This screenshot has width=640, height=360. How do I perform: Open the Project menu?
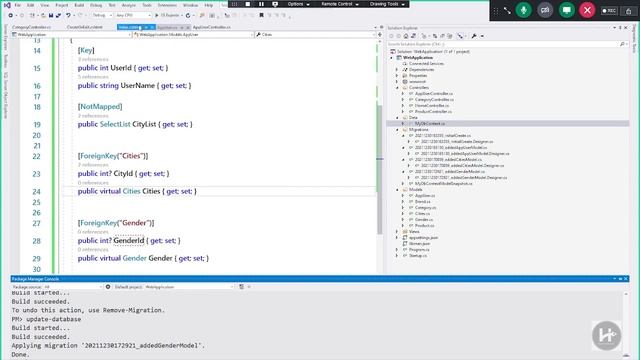click(62, 5)
